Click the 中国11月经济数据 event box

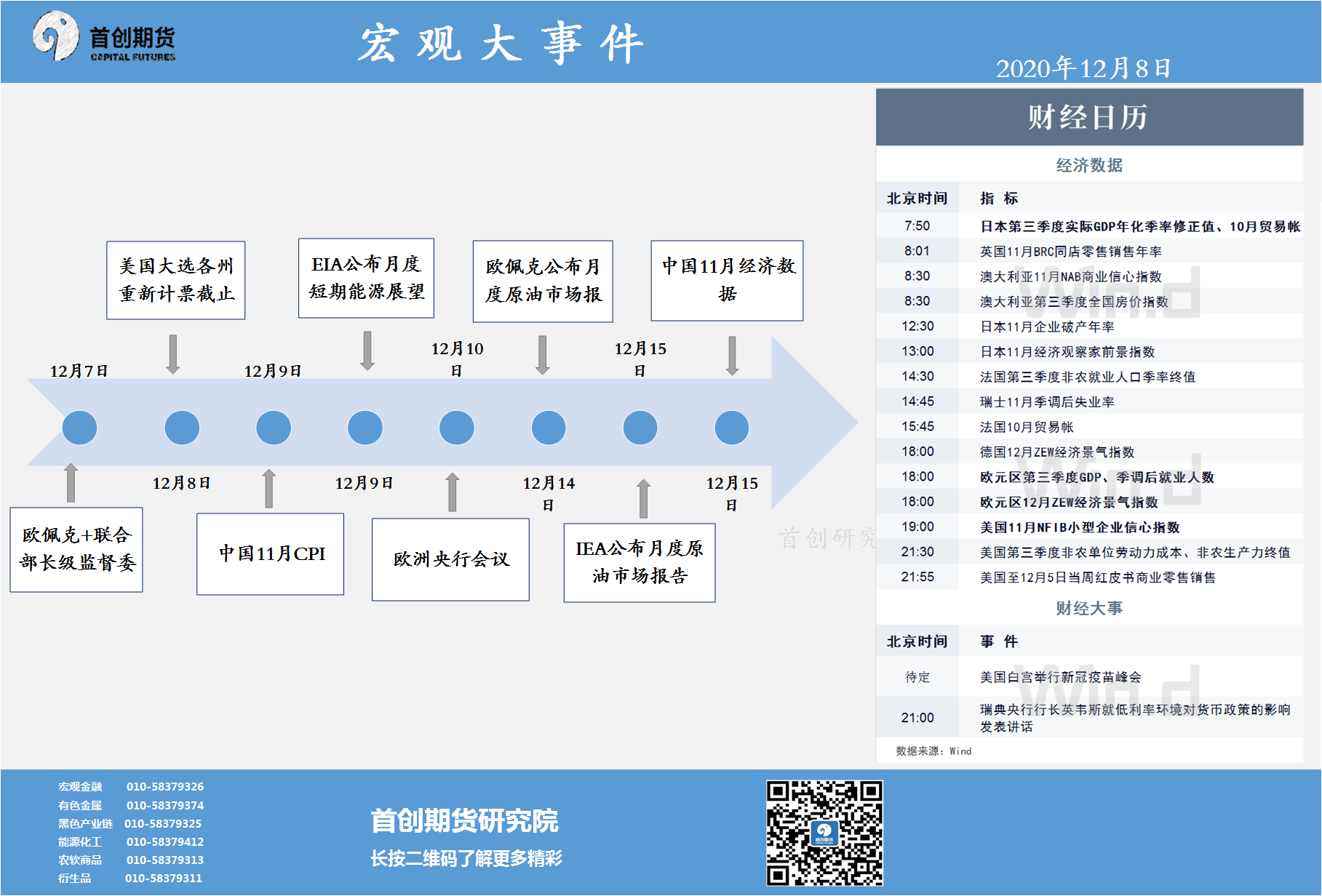click(727, 281)
